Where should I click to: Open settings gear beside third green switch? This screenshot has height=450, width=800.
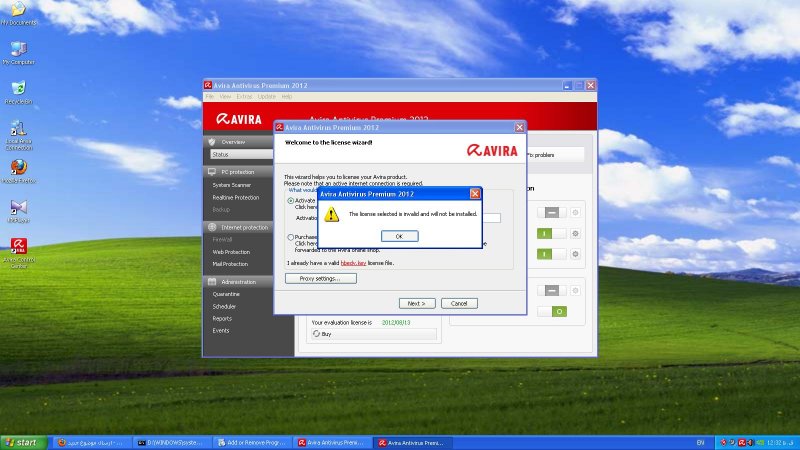575,254
